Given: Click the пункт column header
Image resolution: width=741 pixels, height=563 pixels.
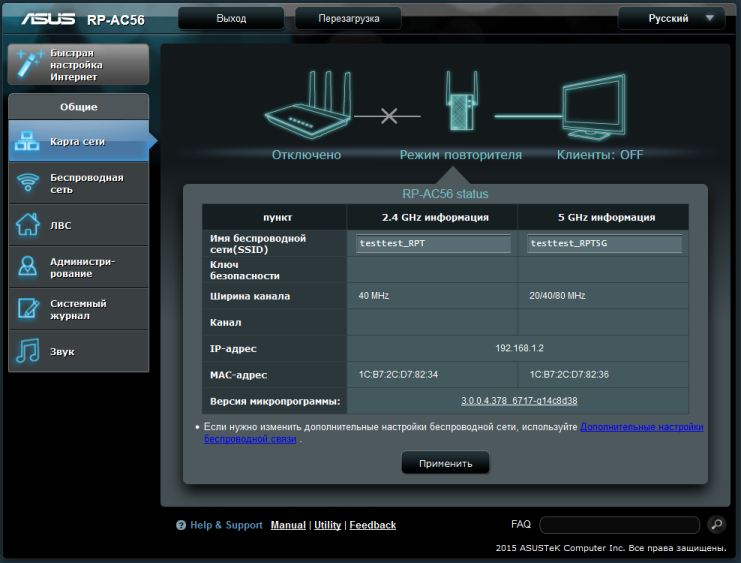Looking at the screenshot, I should 277,217.
